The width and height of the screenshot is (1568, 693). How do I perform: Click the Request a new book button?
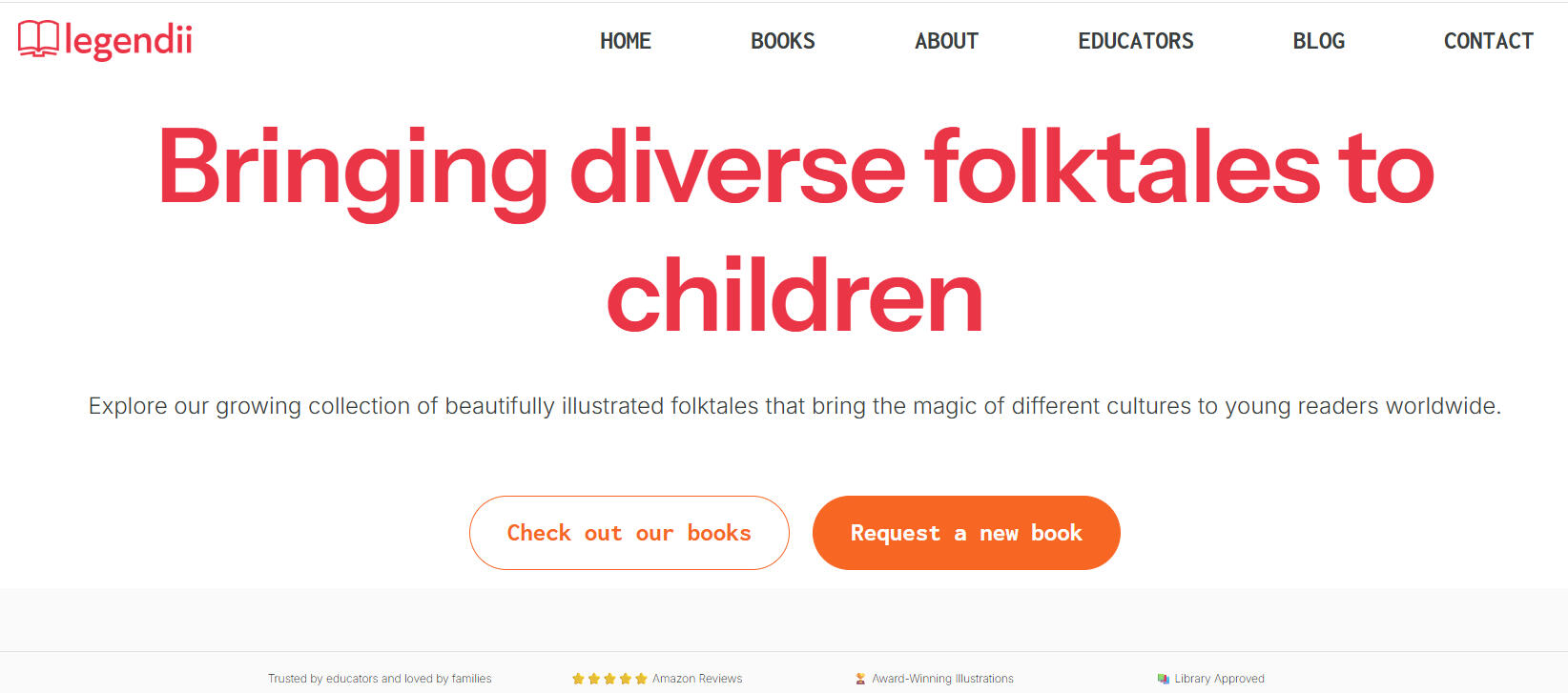965,533
